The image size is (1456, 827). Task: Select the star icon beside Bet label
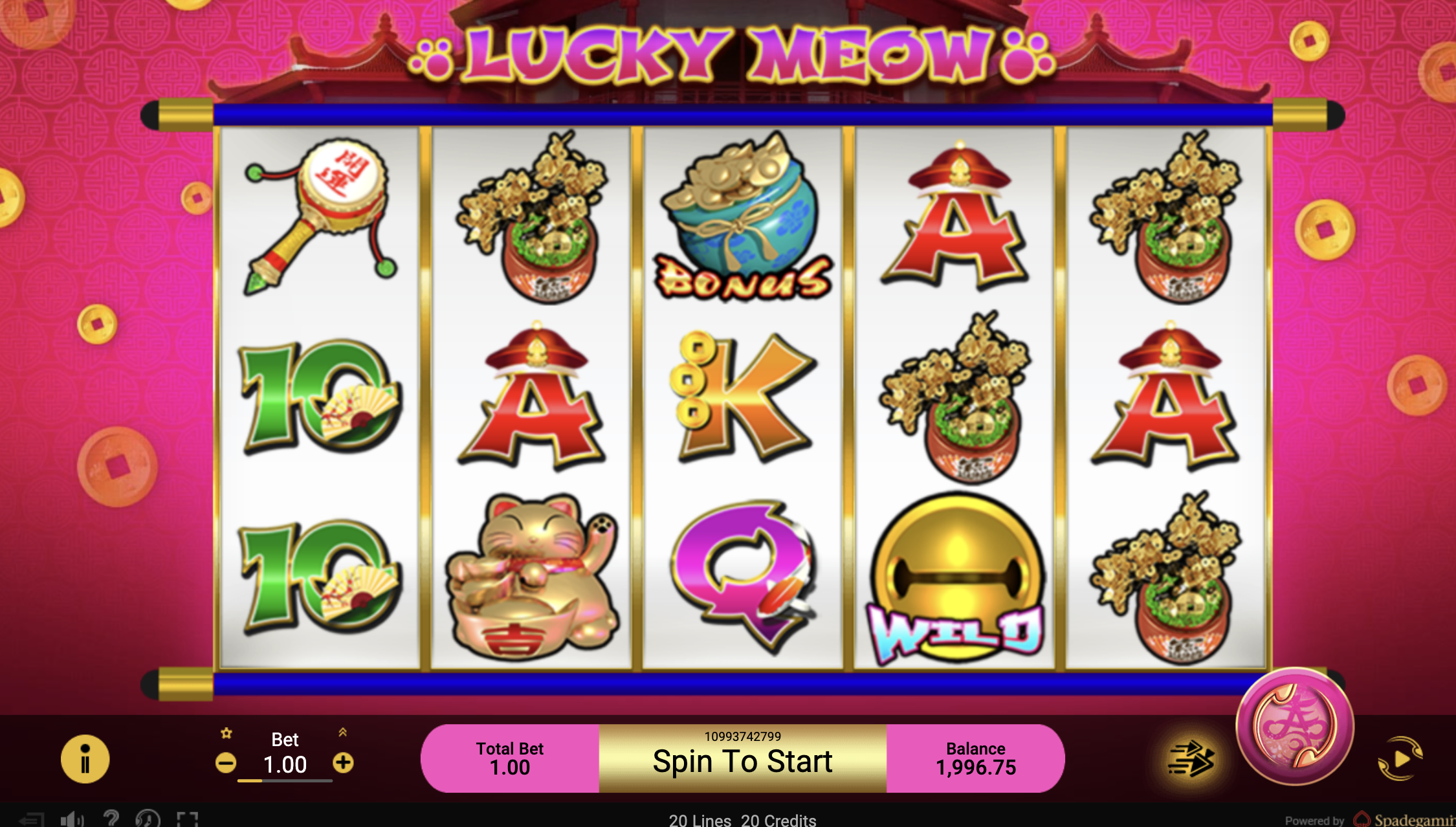pyautogui.click(x=226, y=733)
